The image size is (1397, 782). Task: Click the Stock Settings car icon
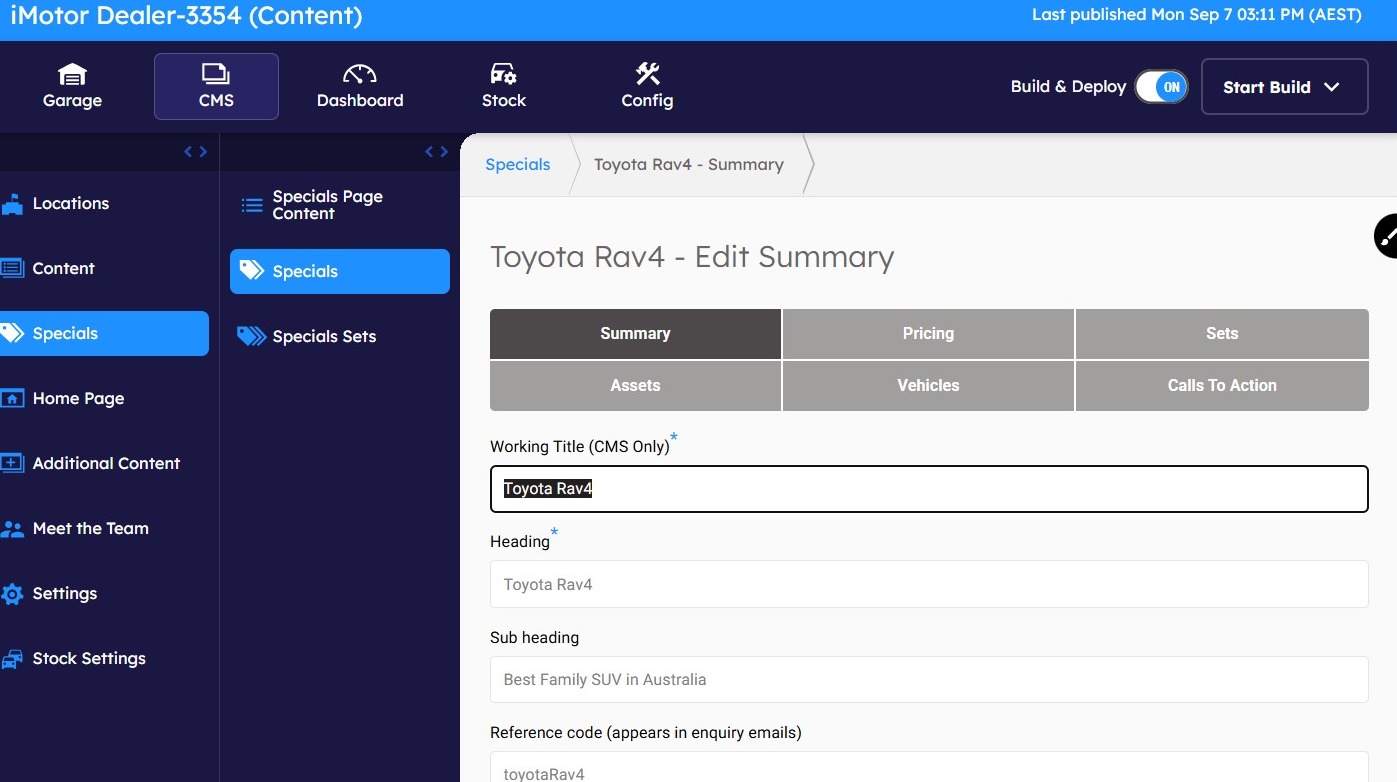pyautogui.click(x=12, y=659)
